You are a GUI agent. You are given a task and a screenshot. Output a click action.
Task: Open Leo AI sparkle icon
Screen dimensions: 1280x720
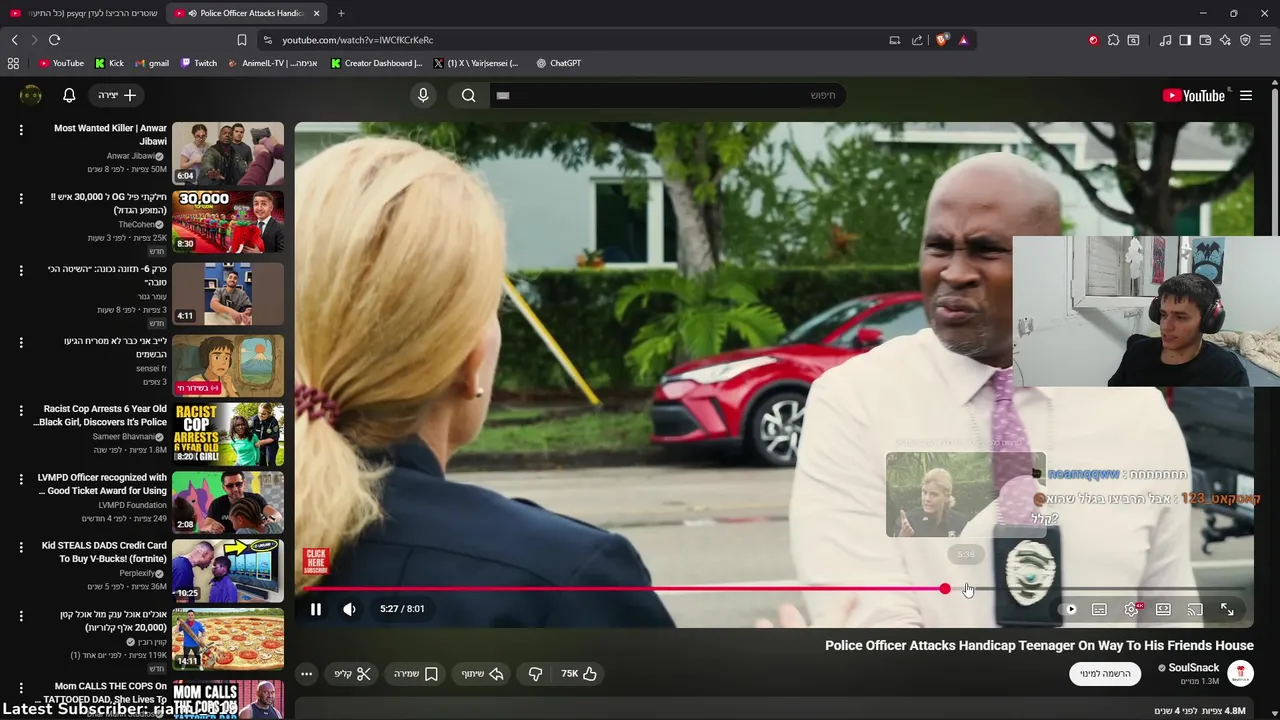1225,40
